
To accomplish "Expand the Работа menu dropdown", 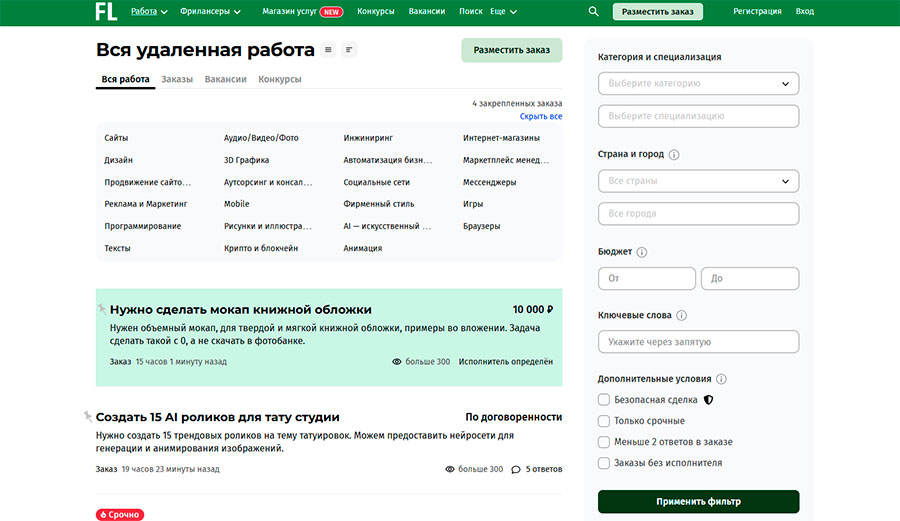I will [149, 11].
